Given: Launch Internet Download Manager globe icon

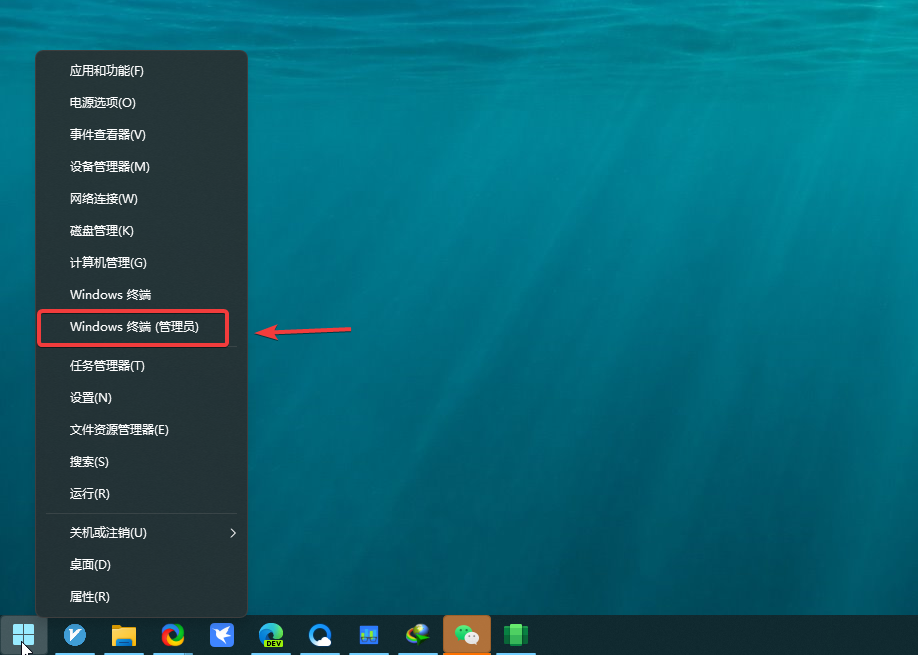Looking at the screenshot, I should pos(418,635).
